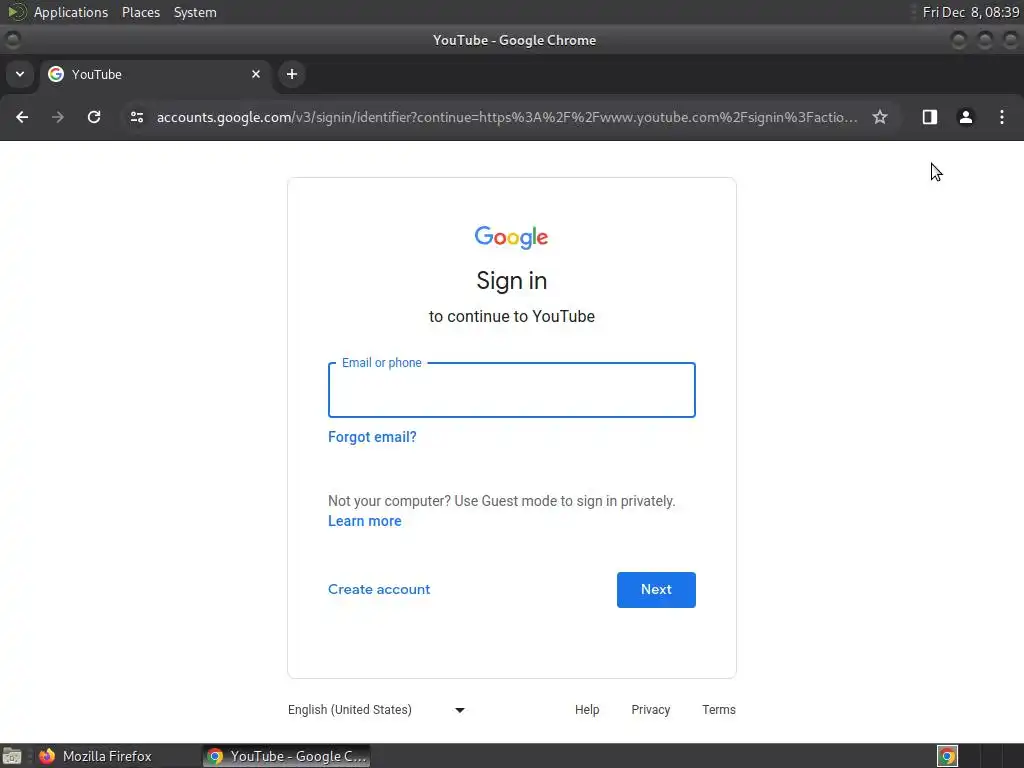
Task: Click the Forgot email? link
Action: tap(372, 437)
